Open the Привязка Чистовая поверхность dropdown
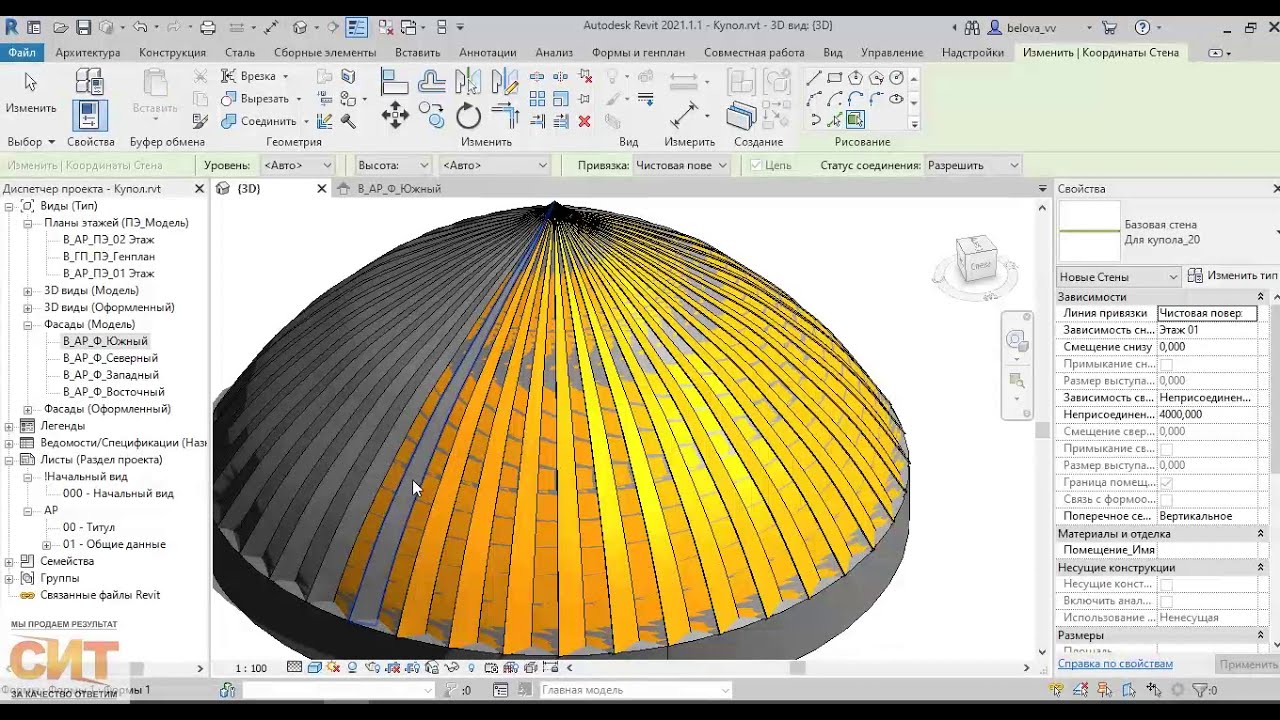The height and width of the screenshot is (720, 1280). (x=681, y=165)
